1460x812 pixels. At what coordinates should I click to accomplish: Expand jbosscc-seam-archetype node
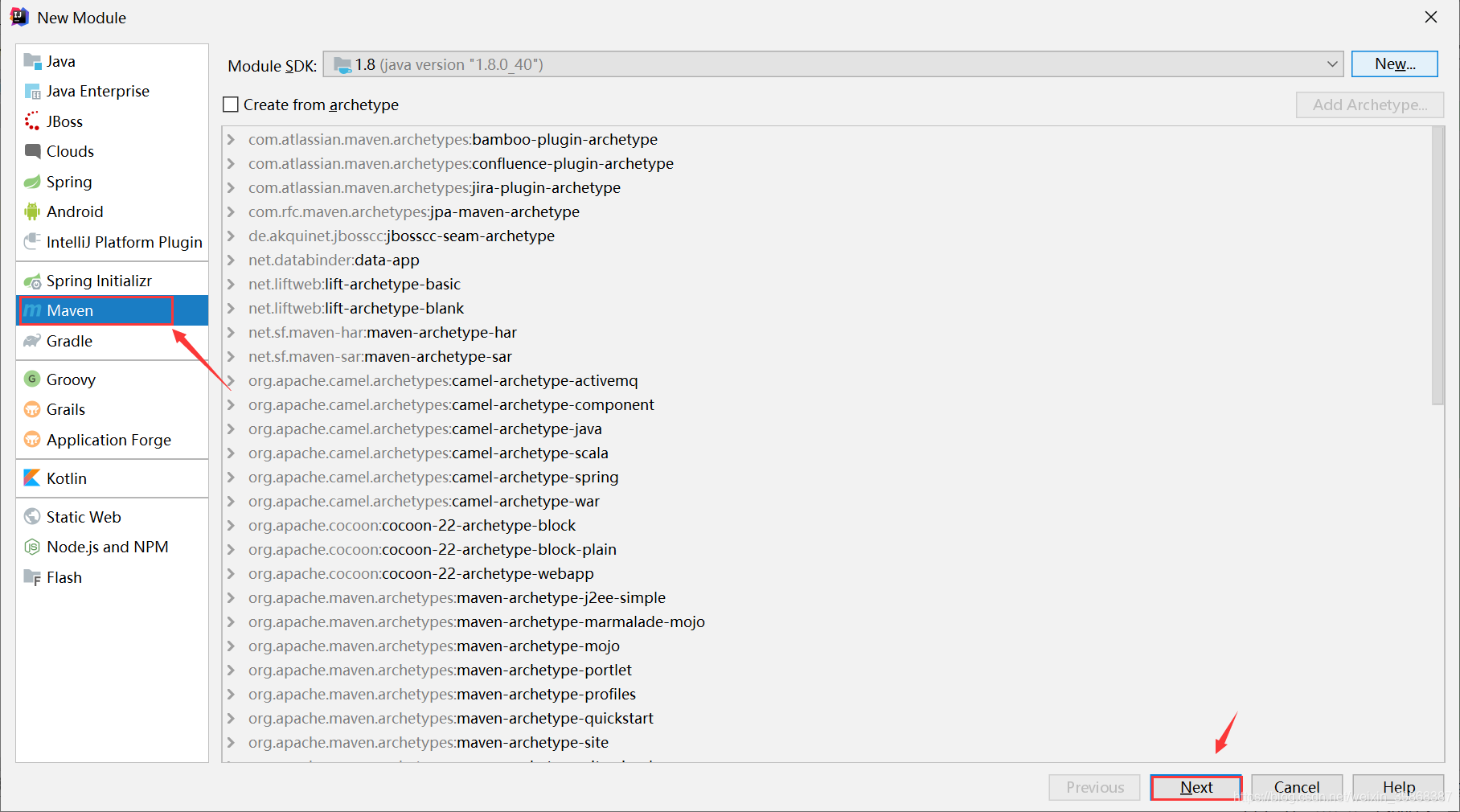[x=232, y=236]
